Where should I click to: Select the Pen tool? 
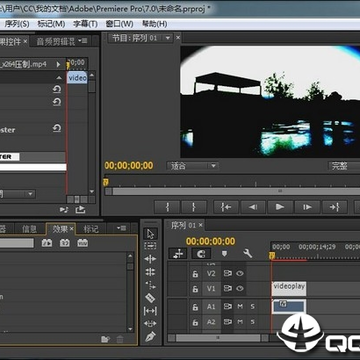point(150,337)
